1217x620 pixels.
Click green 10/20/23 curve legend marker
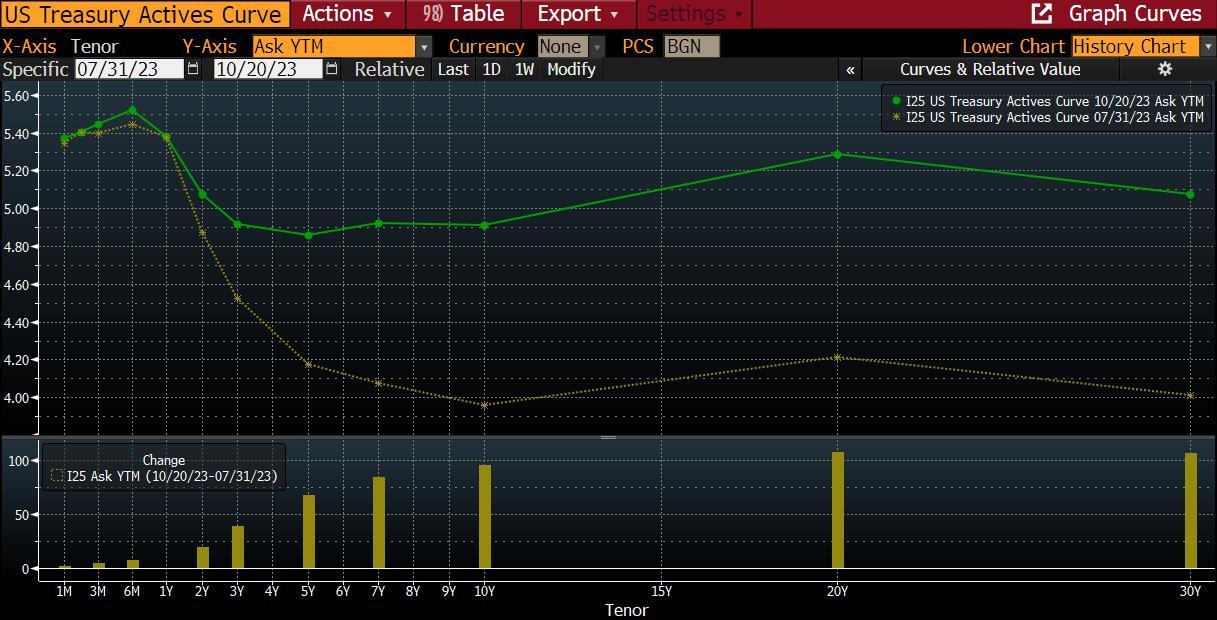coord(895,101)
